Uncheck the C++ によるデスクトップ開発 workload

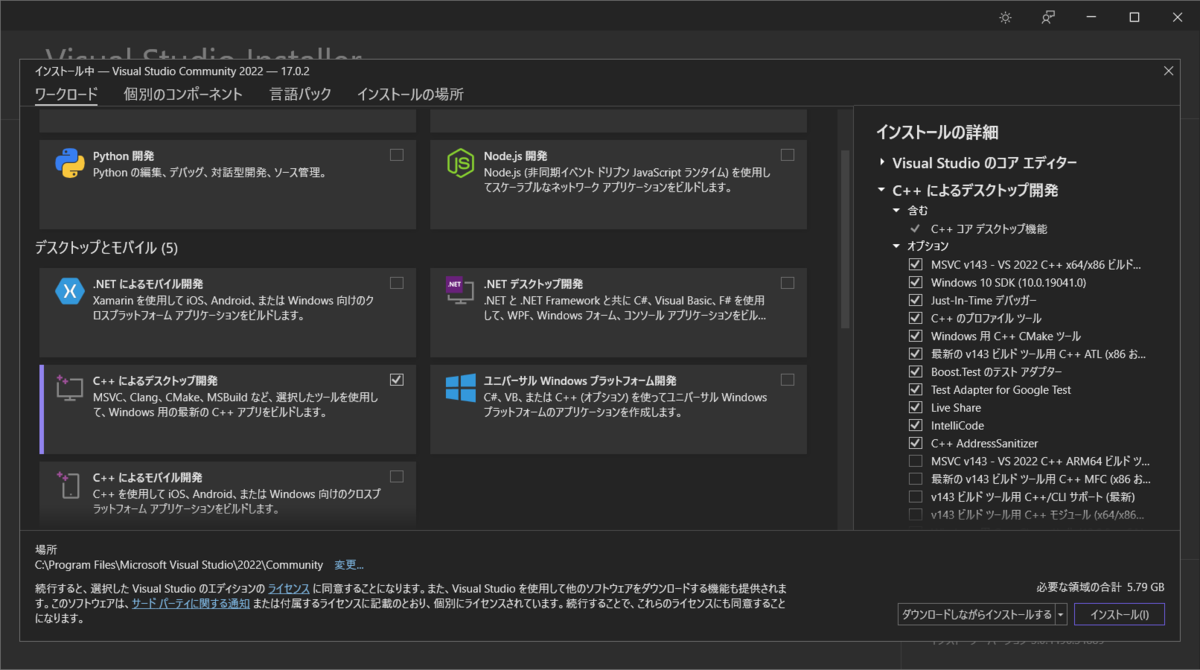coord(397,380)
